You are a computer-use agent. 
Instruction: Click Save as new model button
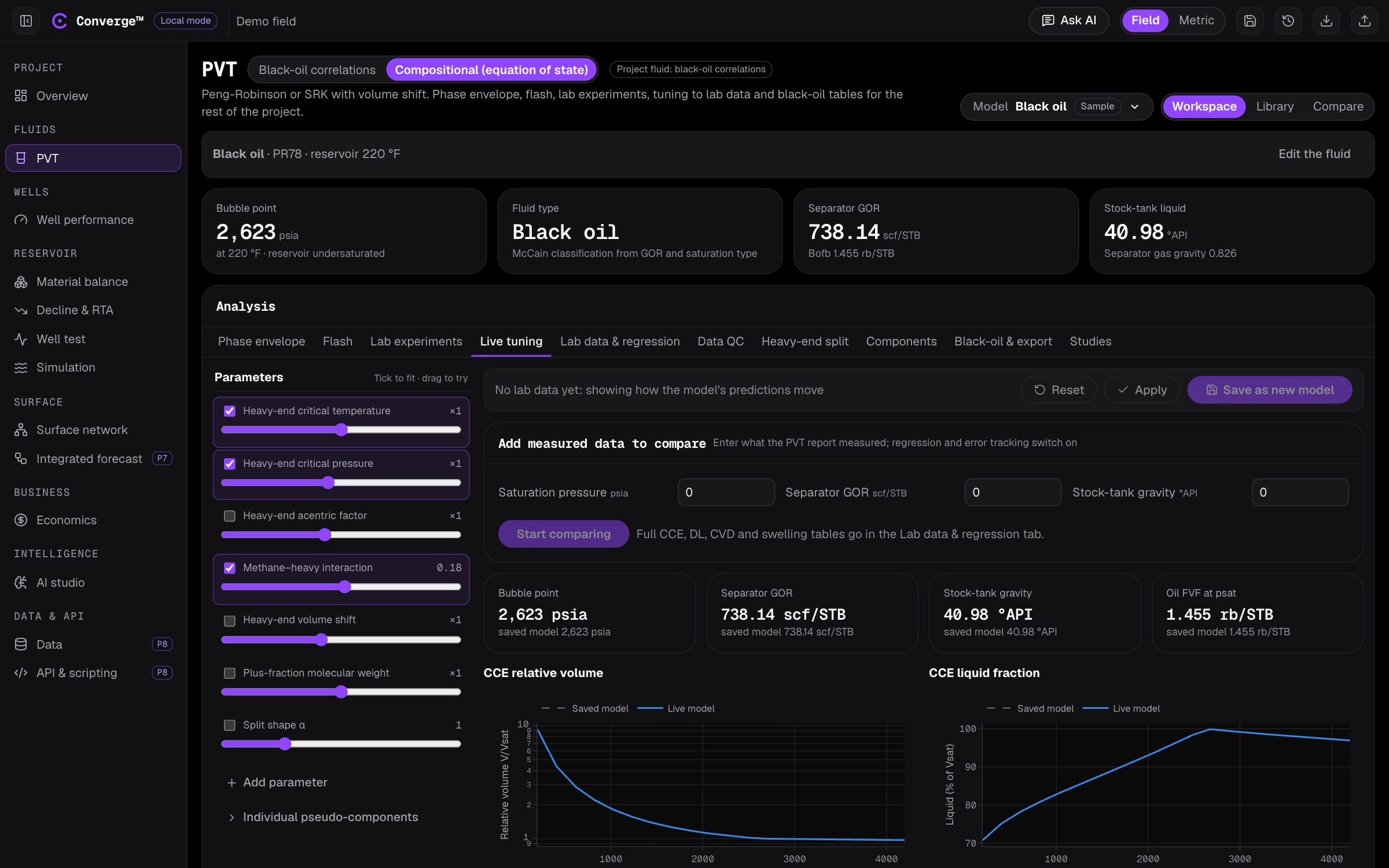coord(1270,390)
